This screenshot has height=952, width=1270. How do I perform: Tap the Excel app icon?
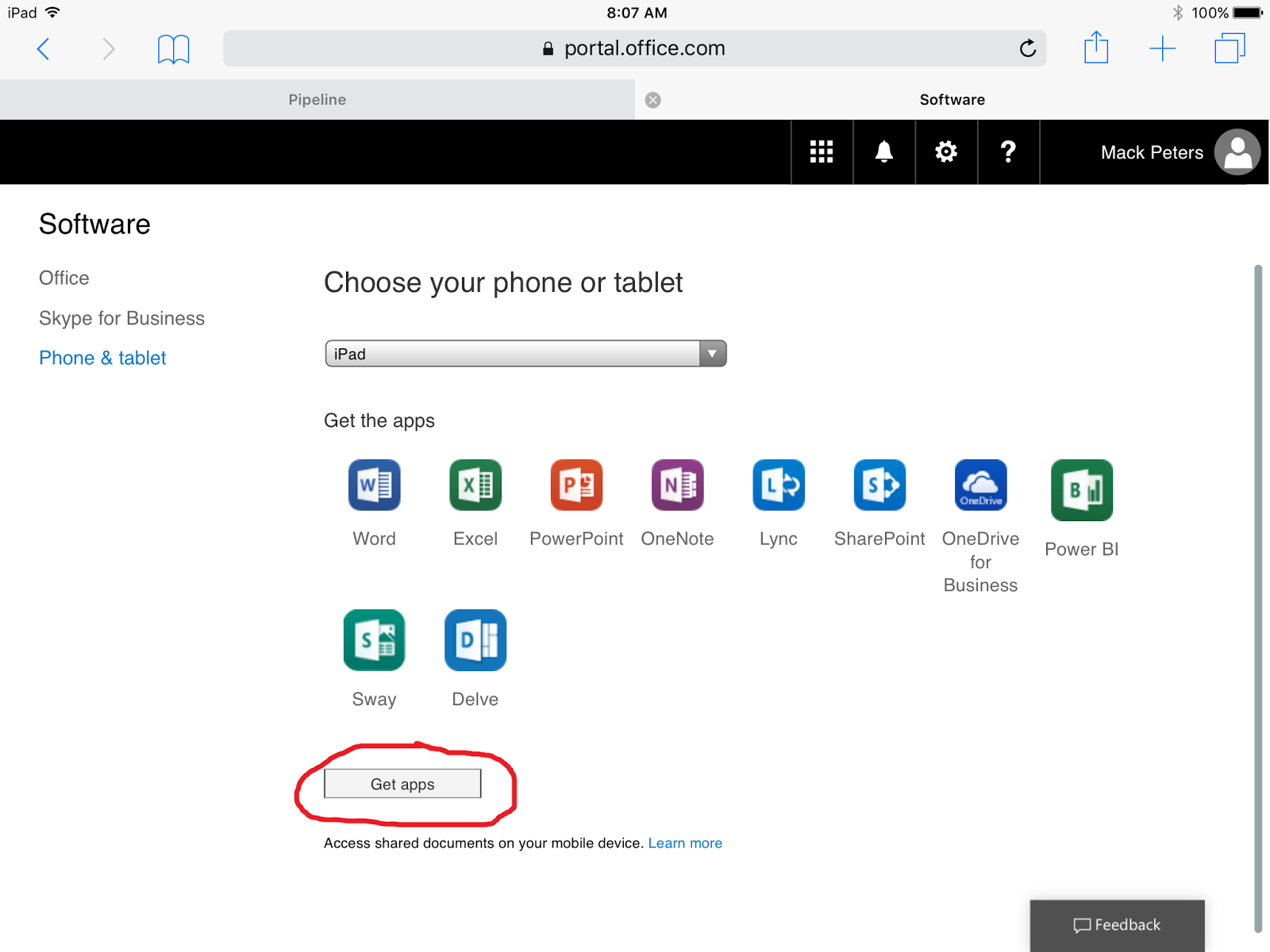(x=475, y=485)
